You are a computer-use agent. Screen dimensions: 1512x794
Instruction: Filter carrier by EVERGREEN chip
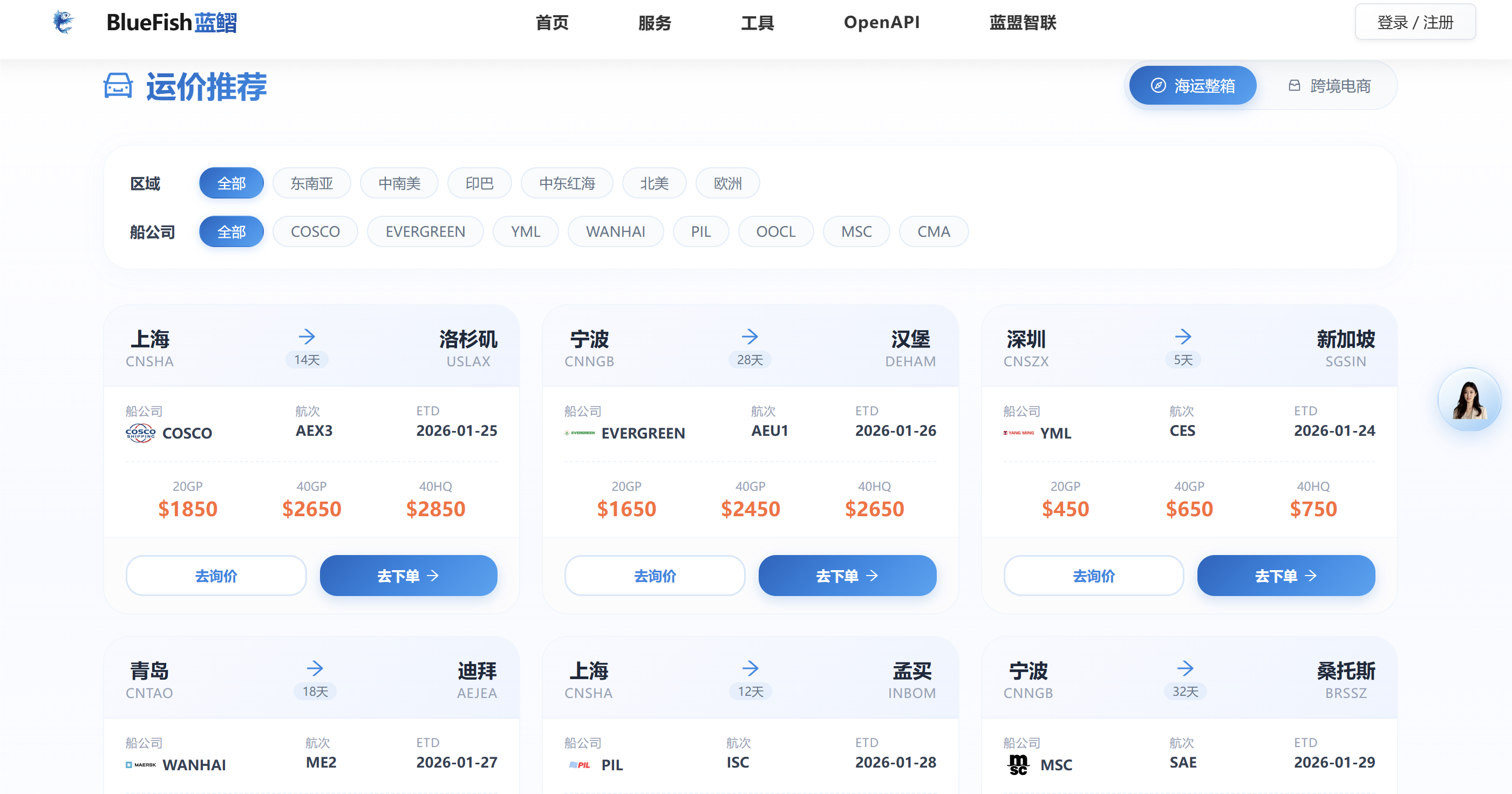425,232
